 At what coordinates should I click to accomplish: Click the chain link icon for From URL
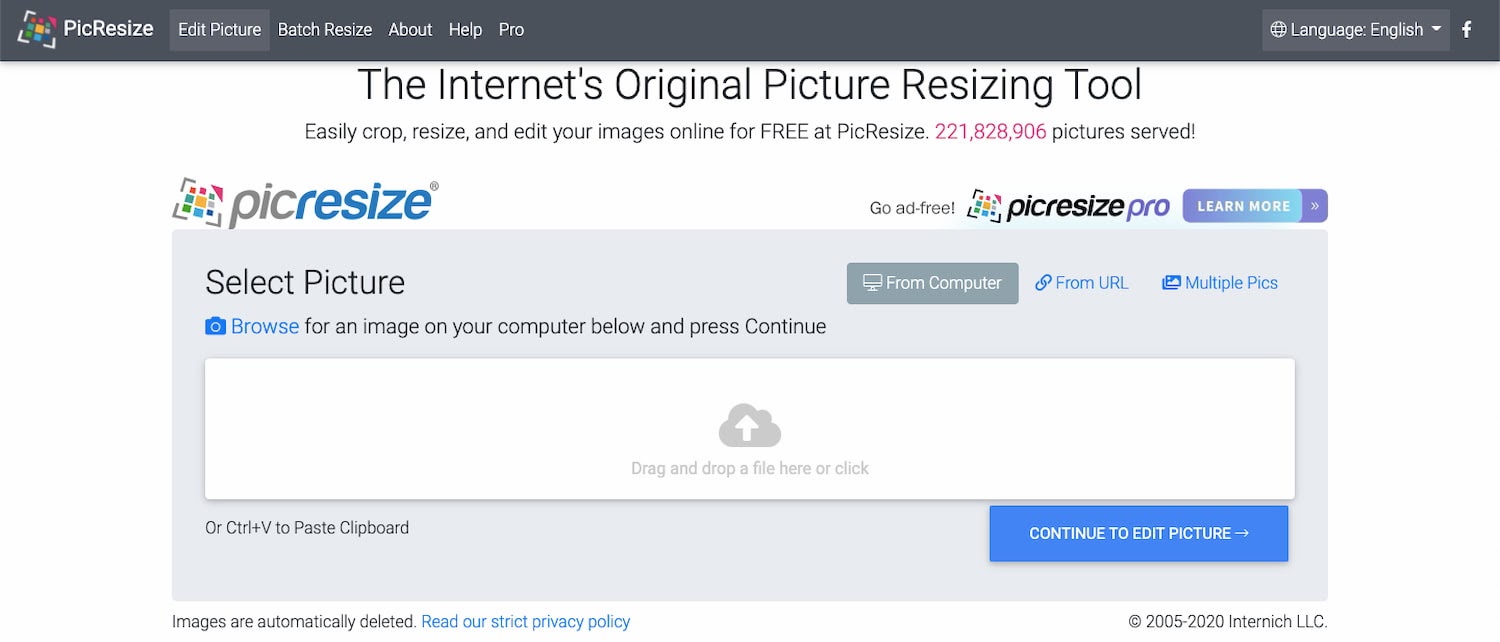click(x=1043, y=283)
